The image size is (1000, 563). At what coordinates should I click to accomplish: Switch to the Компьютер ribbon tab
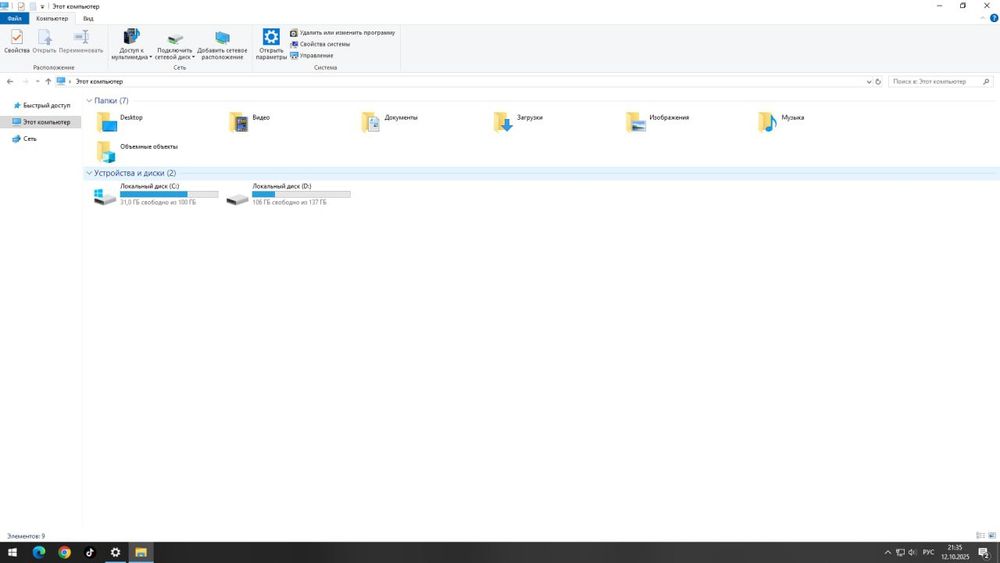point(52,18)
